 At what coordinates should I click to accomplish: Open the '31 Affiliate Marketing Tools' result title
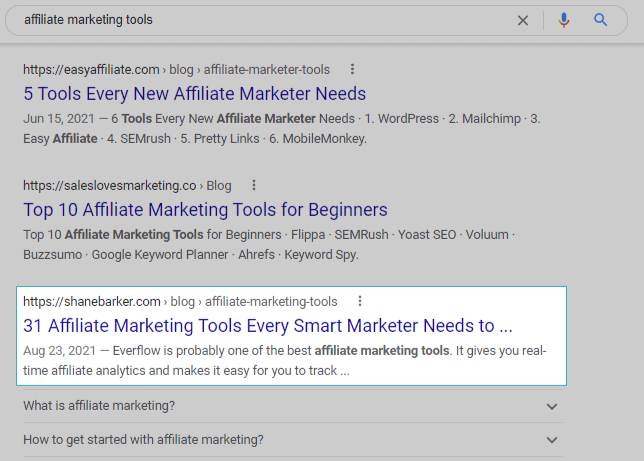coord(268,326)
